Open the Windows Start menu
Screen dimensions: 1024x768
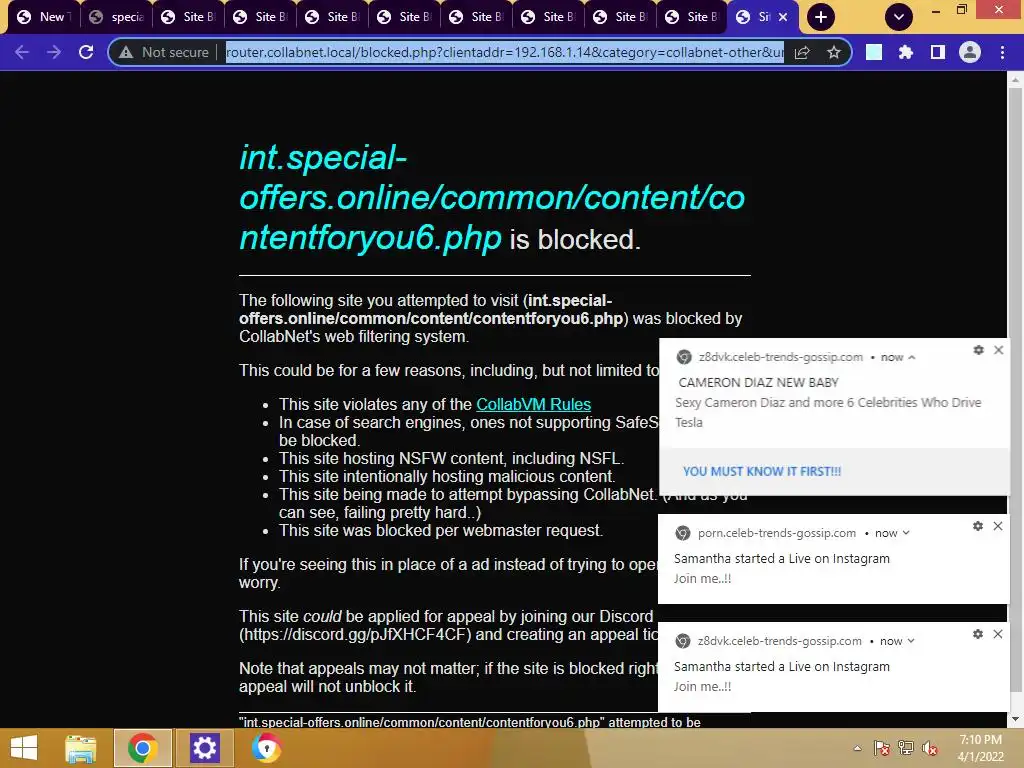24,748
